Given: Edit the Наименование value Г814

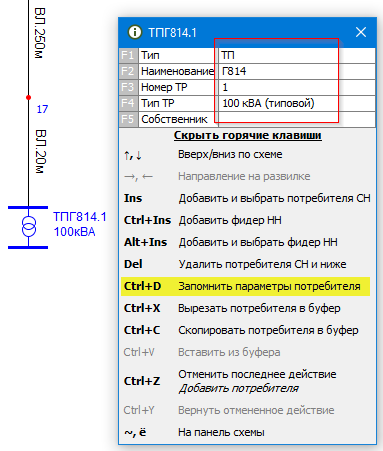Looking at the screenshot, I should coord(297,71).
